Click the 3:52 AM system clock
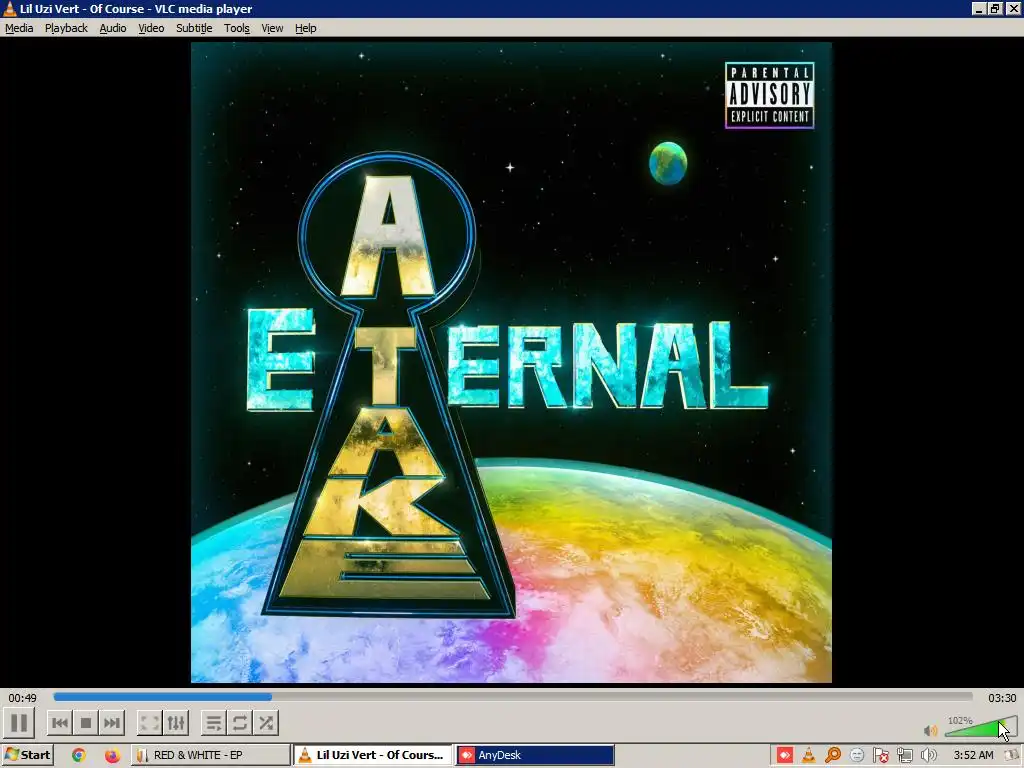 click(973, 756)
